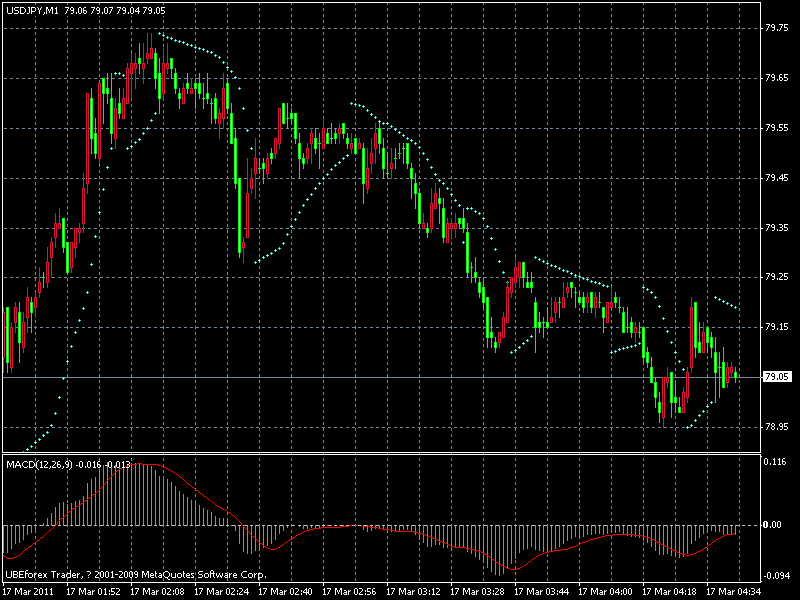Click the 17 Mar 01:52 time label
800x600 pixels.
coord(93,592)
